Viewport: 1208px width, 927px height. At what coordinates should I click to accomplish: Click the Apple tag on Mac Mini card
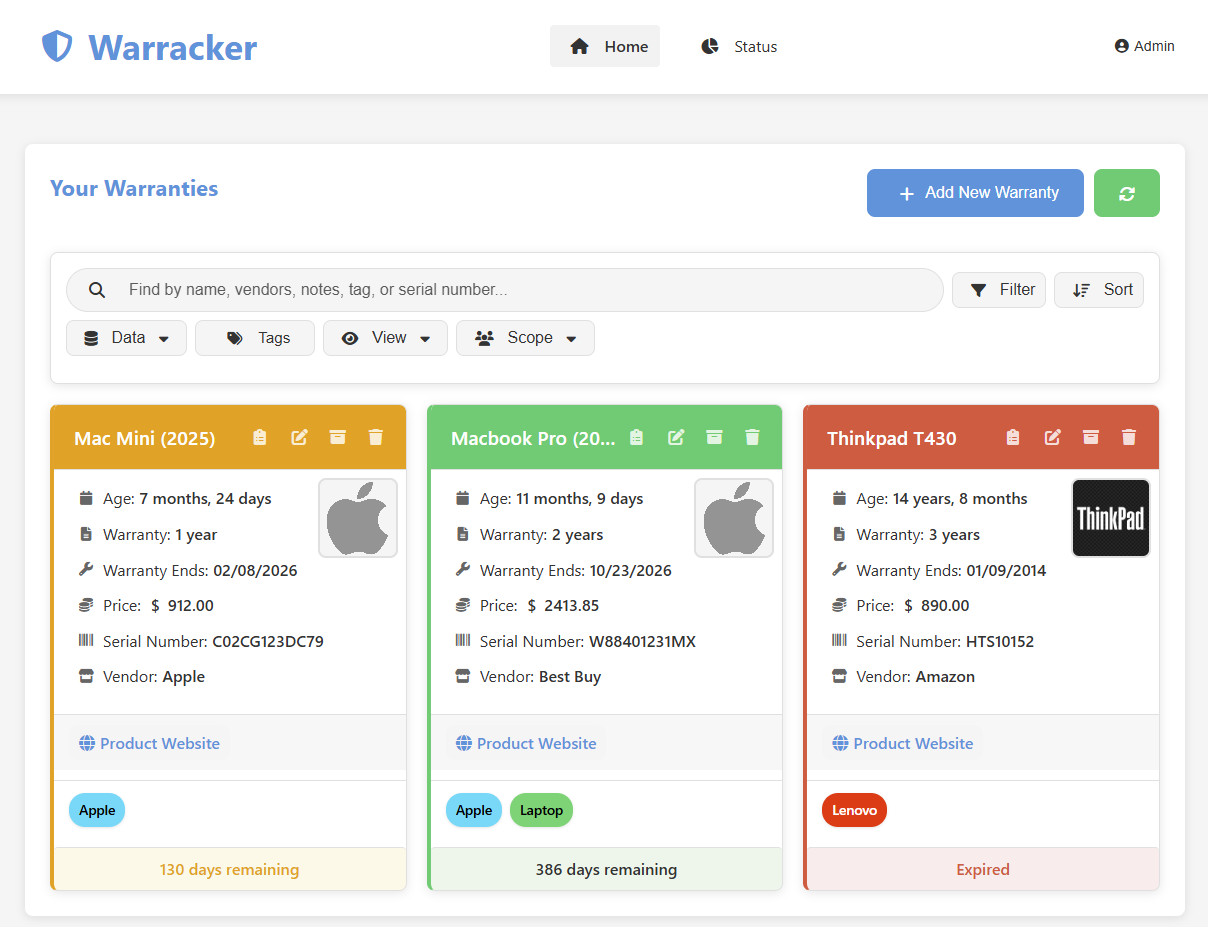[97, 810]
